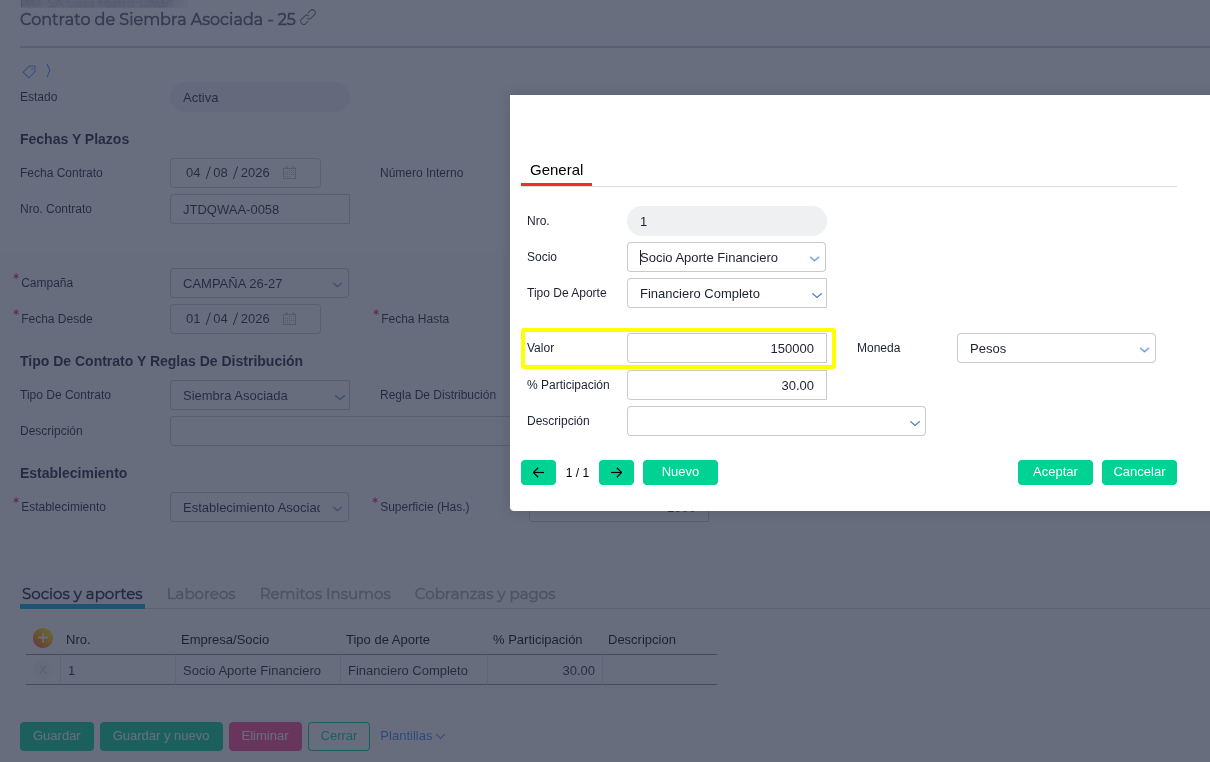
Task: Add new row with plus icon in Socios table
Action: pyautogui.click(x=43, y=638)
